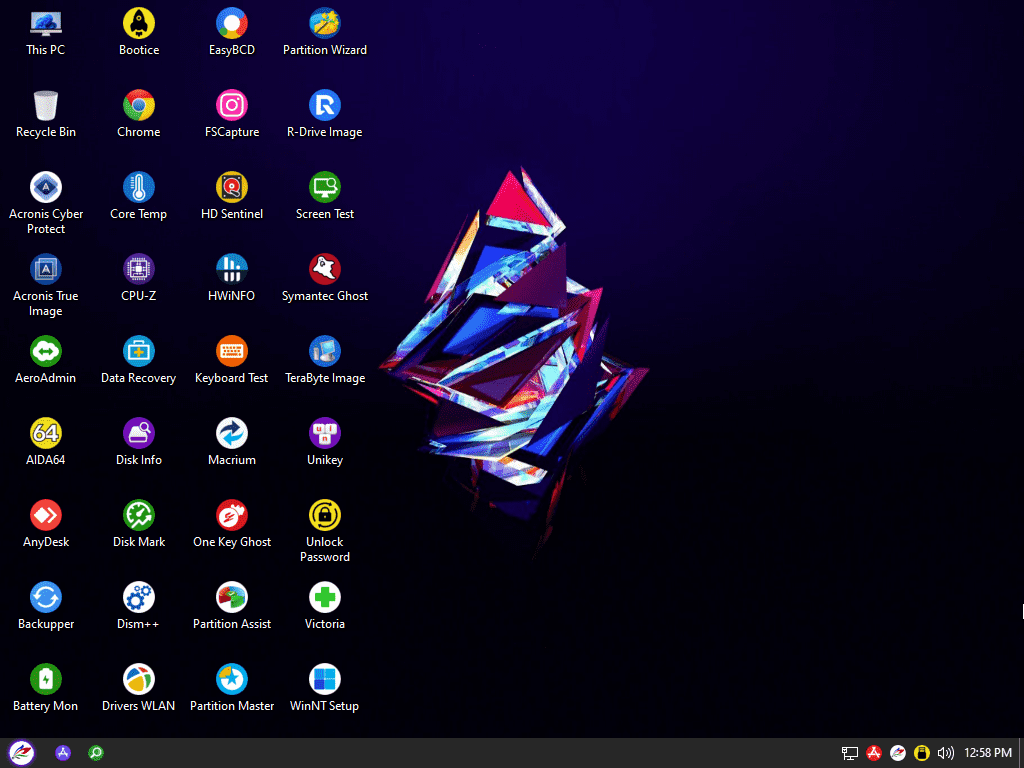1024x768 pixels.
Task: Click the green search icon on taskbar
Action: (x=96, y=753)
